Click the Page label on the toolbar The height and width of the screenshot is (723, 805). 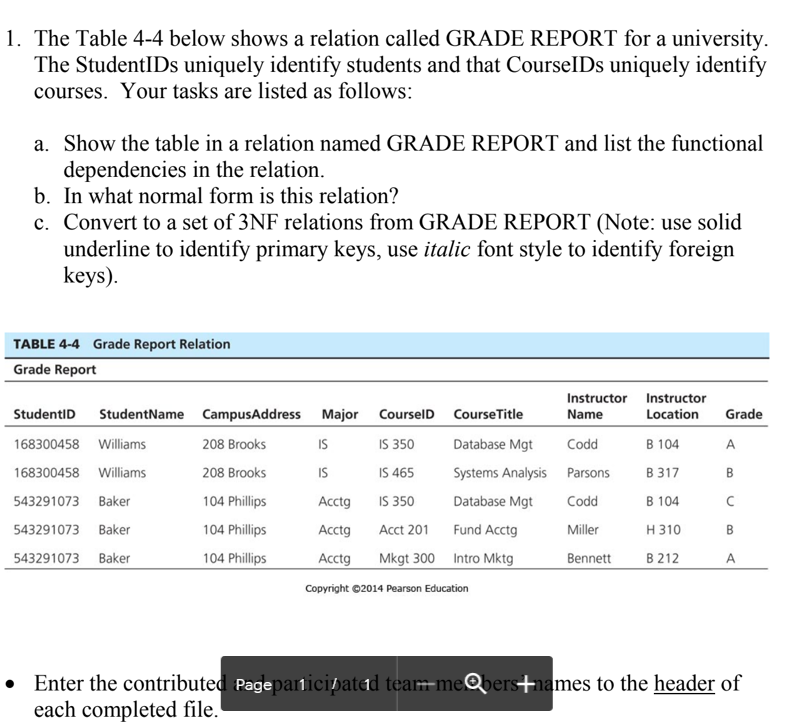(254, 684)
